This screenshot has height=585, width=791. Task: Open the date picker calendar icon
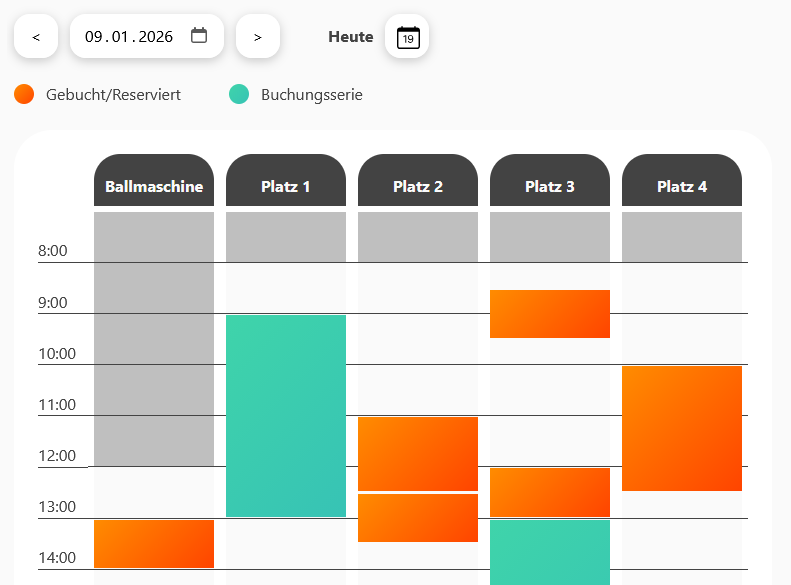coord(199,36)
